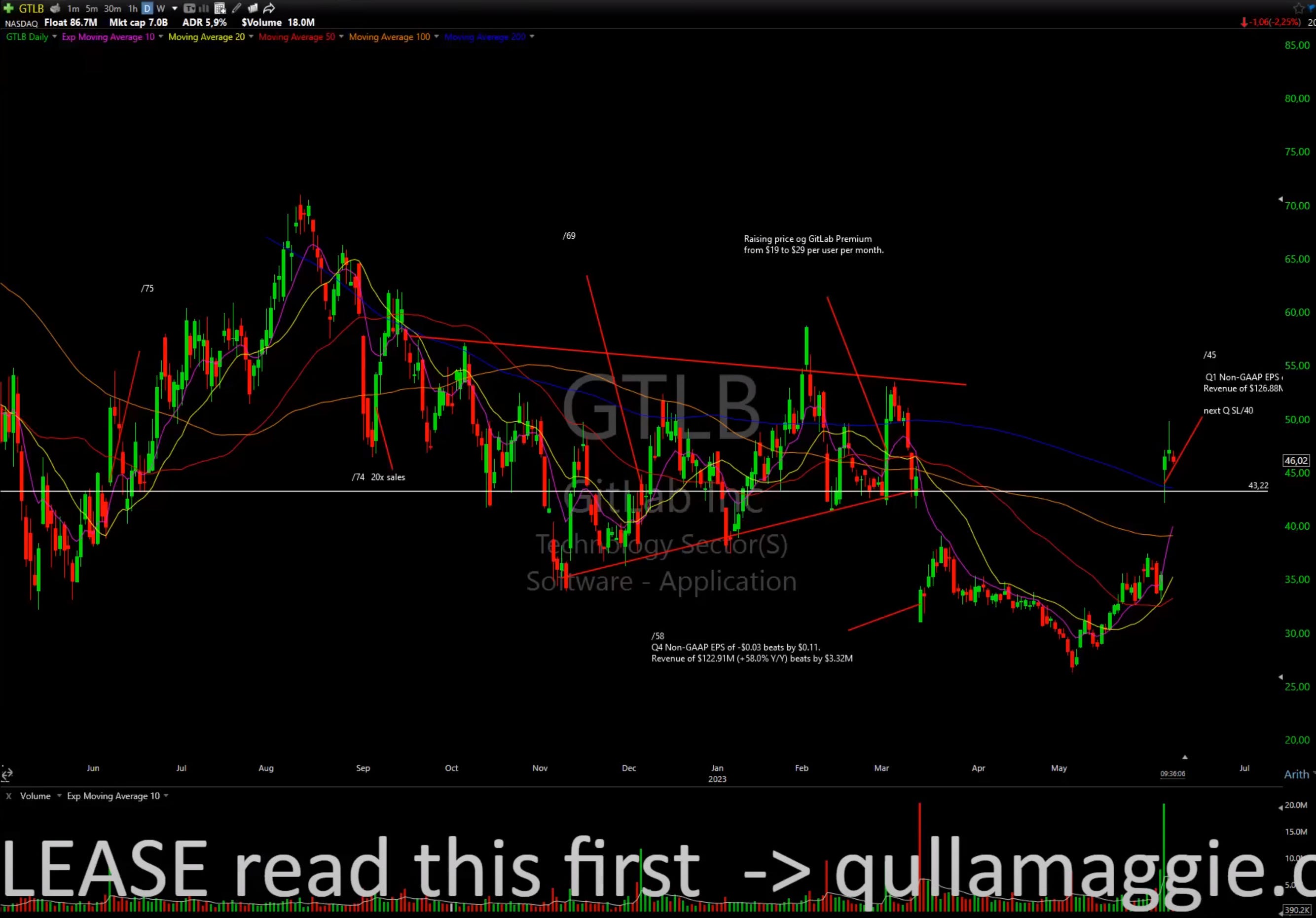The width and height of the screenshot is (1316, 918).
Task: Close the Volume pane with X
Action: click(8, 796)
